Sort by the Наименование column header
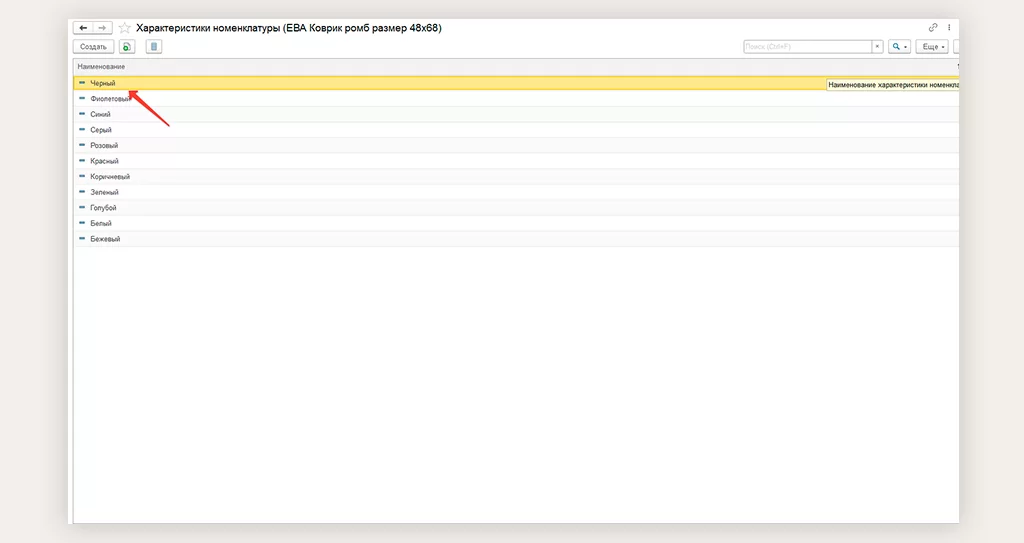This screenshot has width=1024, height=543. pos(101,66)
